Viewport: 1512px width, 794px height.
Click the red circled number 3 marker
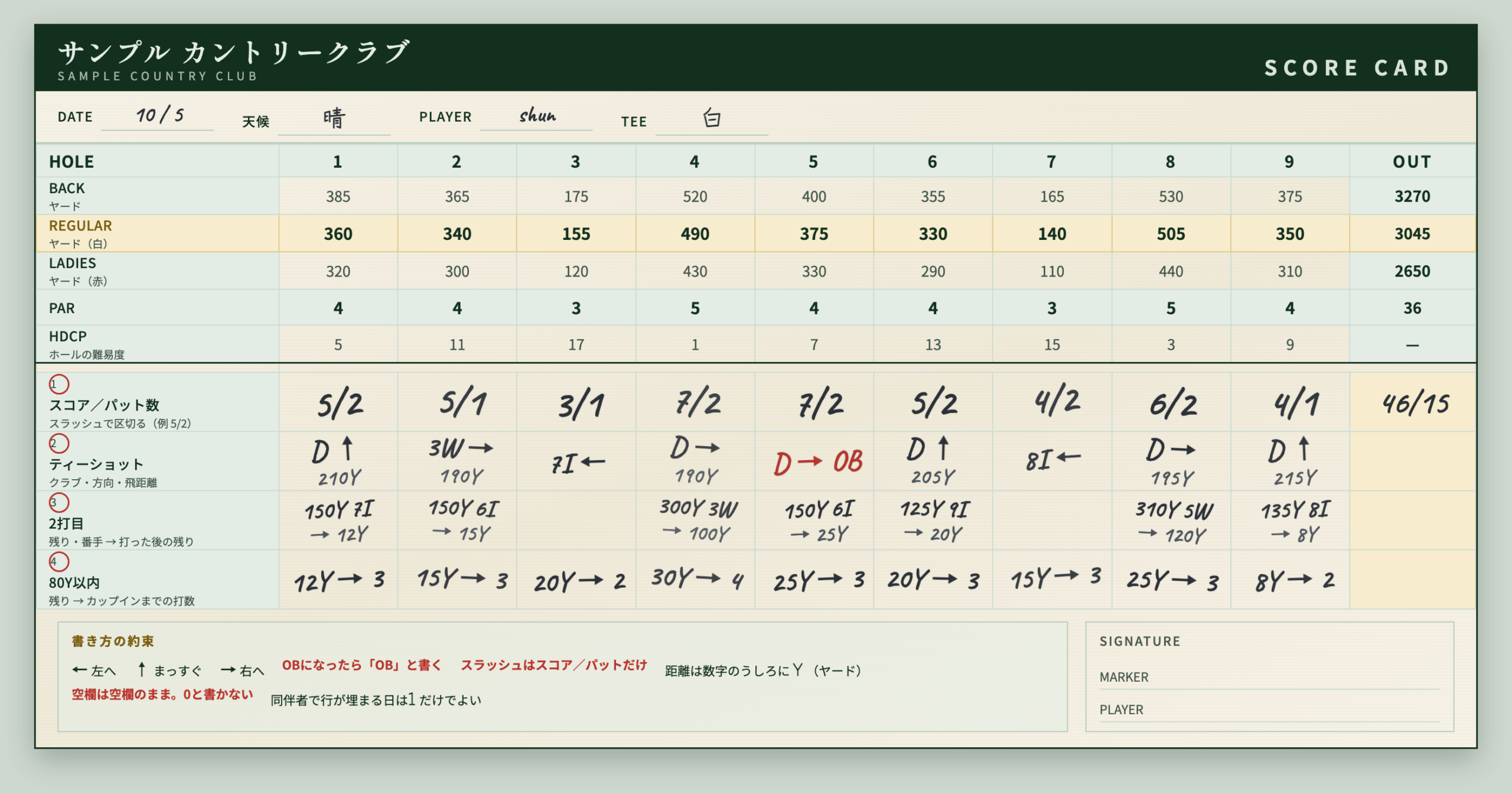(x=59, y=503)
